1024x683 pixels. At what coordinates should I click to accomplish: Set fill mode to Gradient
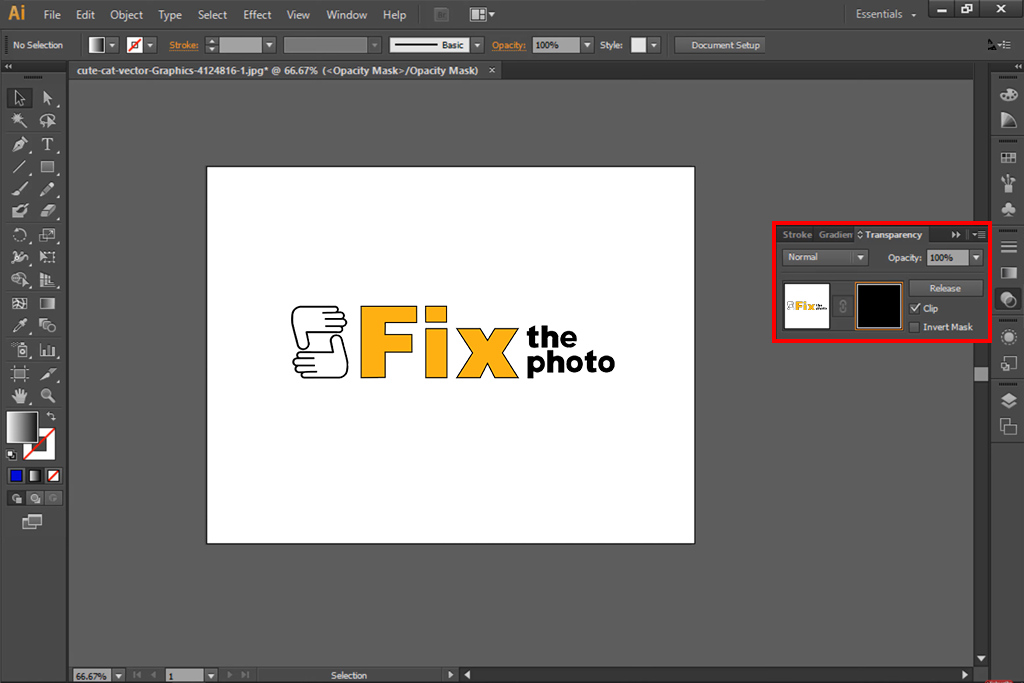[x=35, y=476]
